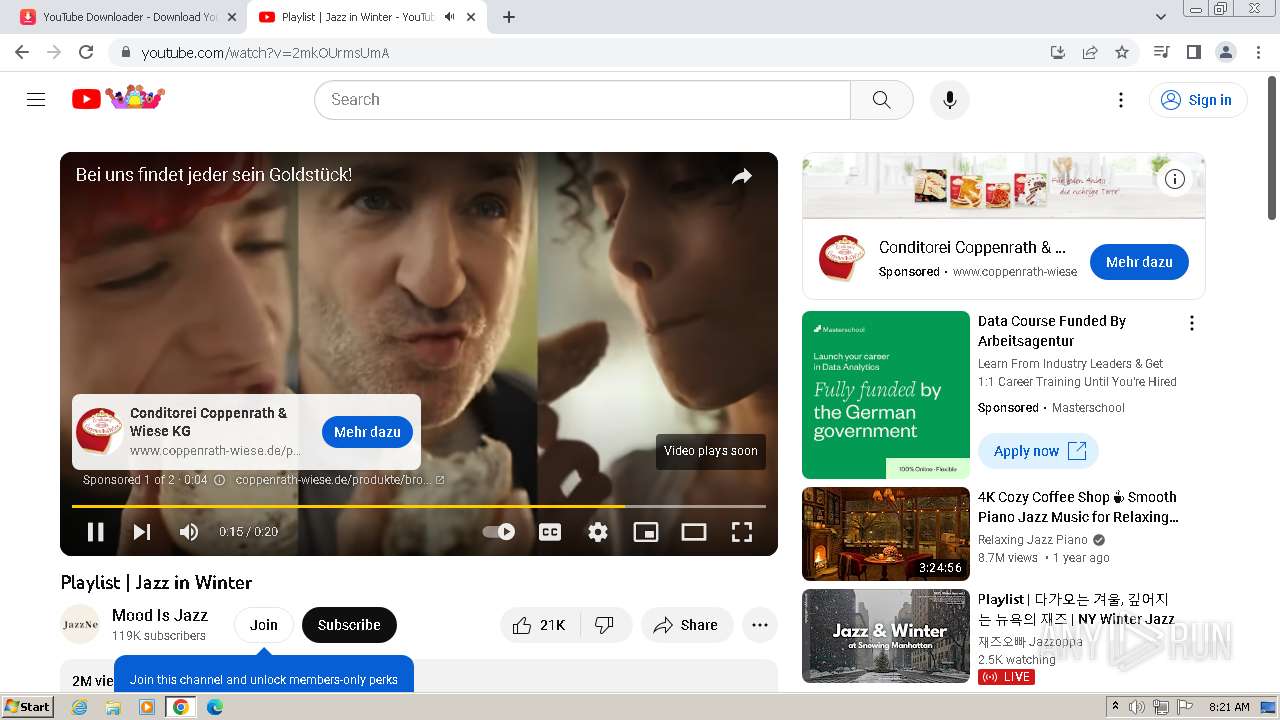This screenshot has height=720, width=1280.
Task: Click Mood Is Jazz channel avatar
Action: (80, 625)
